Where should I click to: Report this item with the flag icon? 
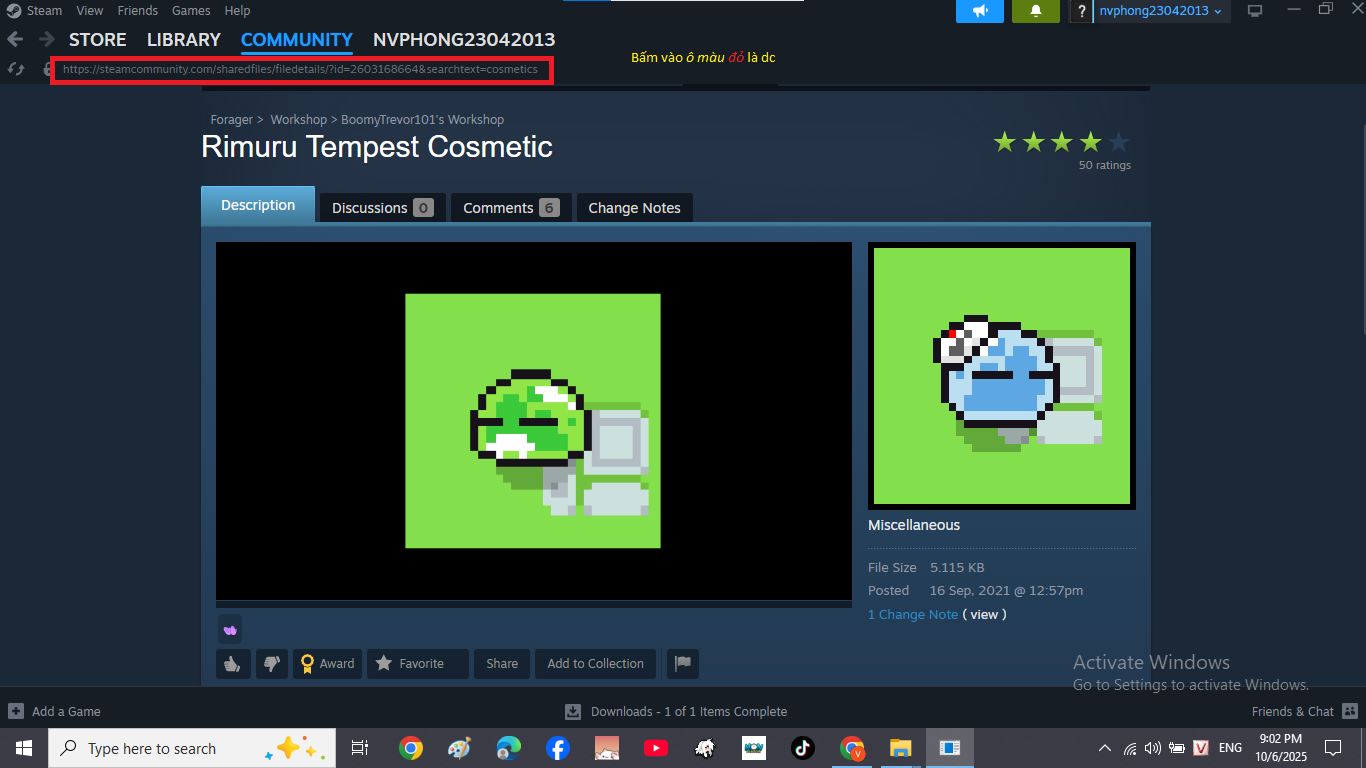click(x=682, y=663)
